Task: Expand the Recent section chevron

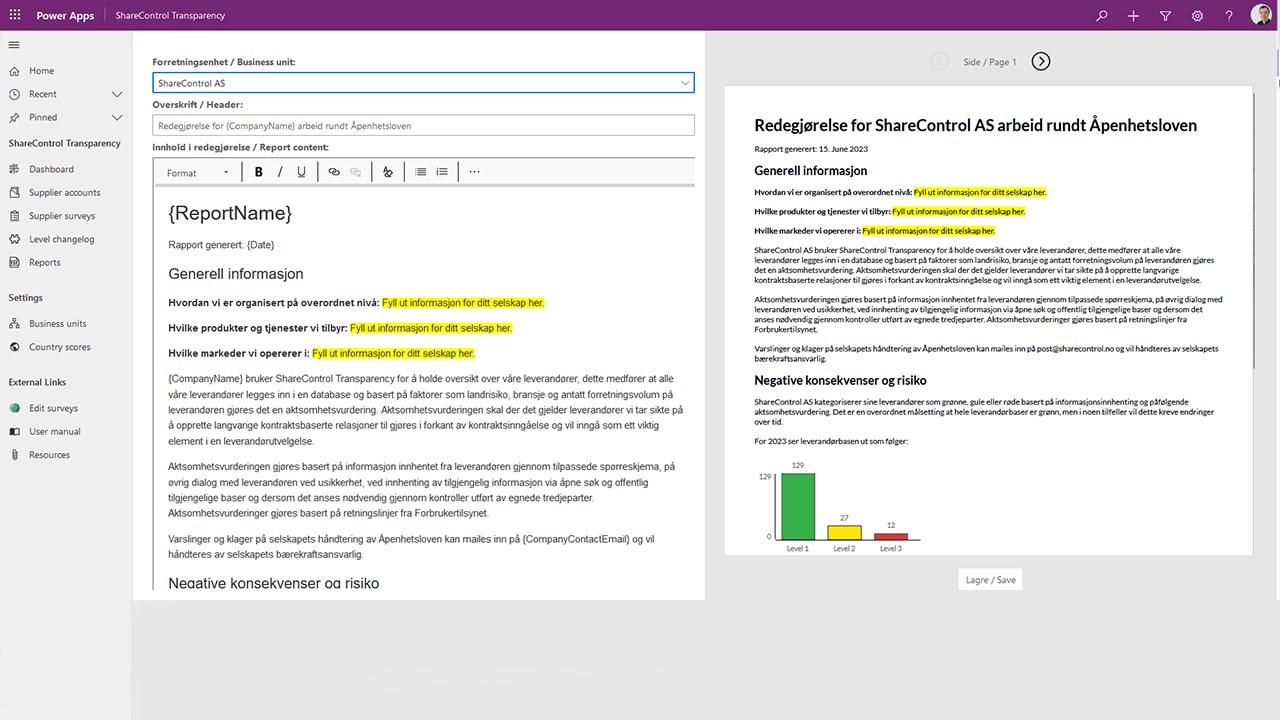Action: tap(117, 94)
